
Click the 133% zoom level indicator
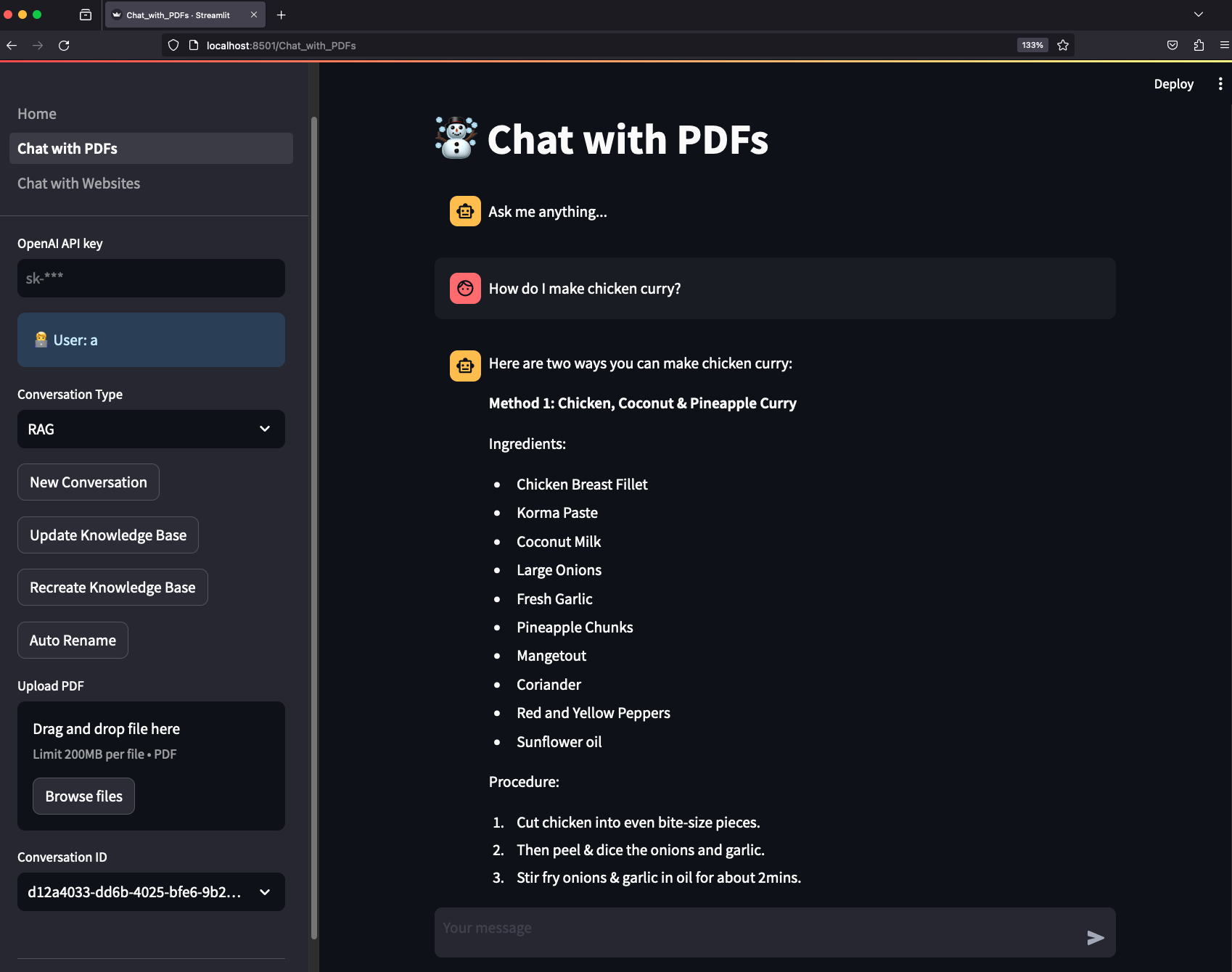[1032, 46]
